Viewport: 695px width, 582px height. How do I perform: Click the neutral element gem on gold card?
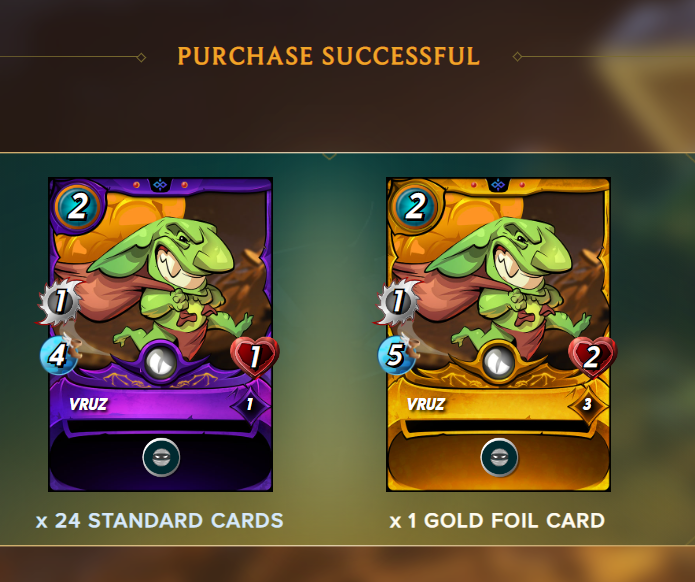[x=498, y=363]
